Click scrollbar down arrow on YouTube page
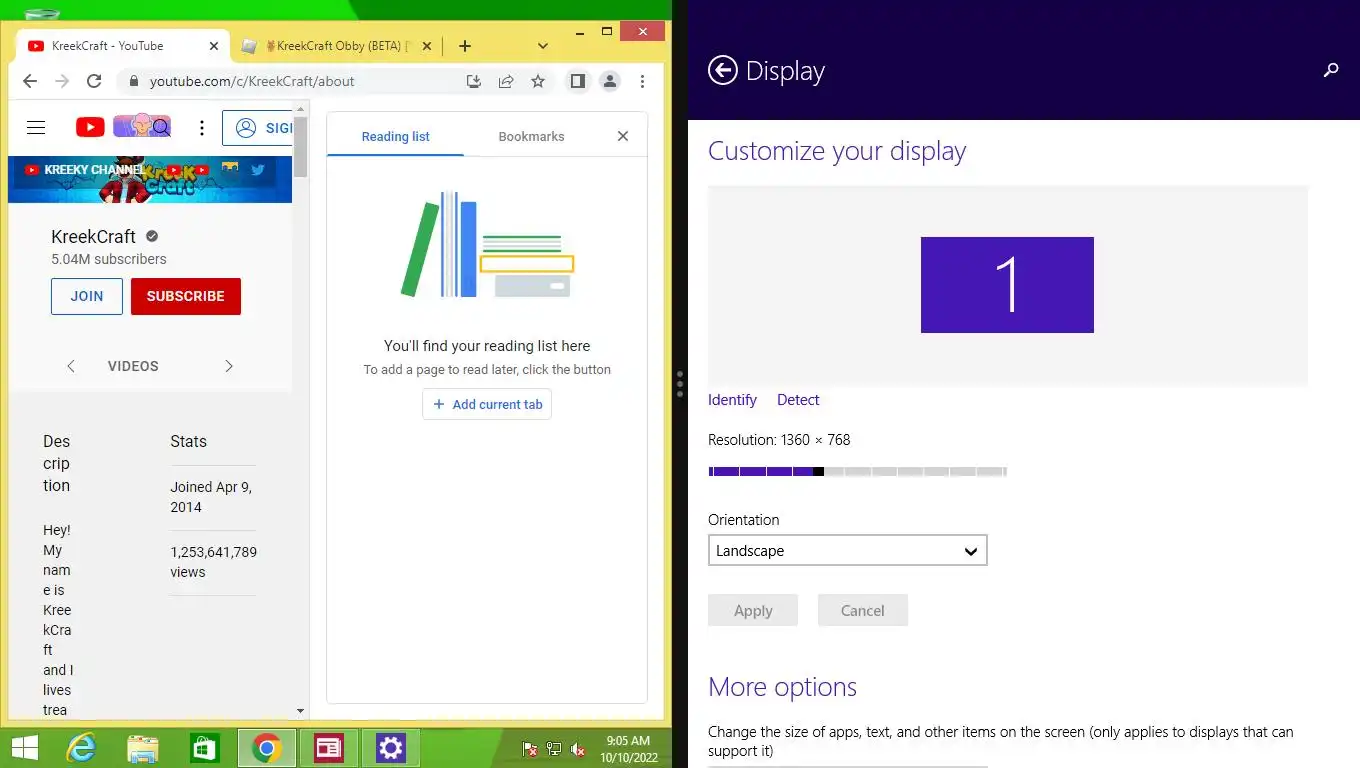This screenshot has width=1360, height=768. tap(301, 711)
